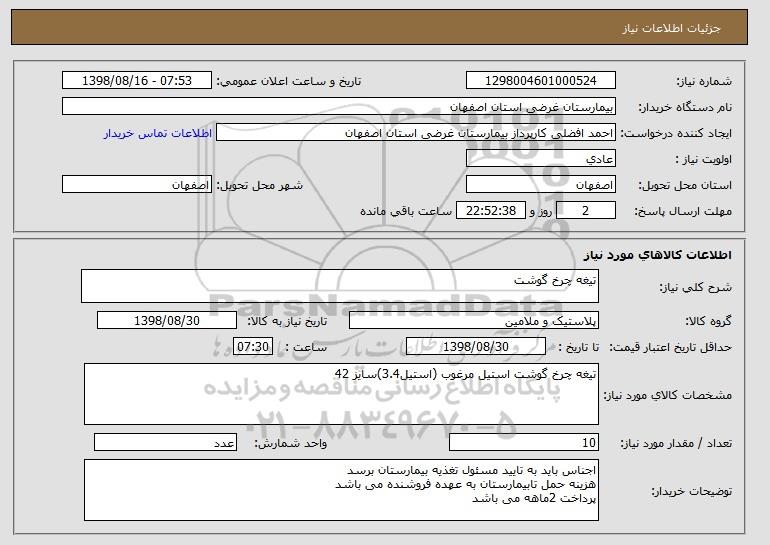The height and width of the screenshot is (545, 770).
Task: Open the اطلاعات تماس خریدار link
Action: pyautogui.click(x=158, y=133)
